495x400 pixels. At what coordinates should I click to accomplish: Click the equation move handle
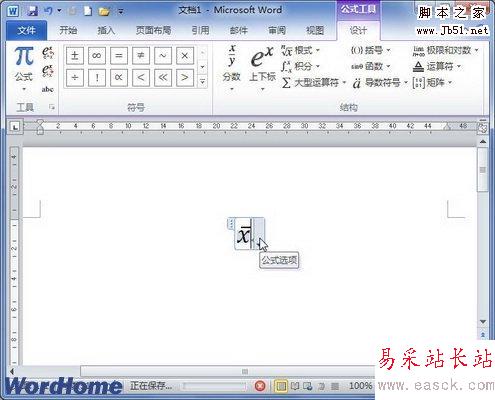(x=231, y=223)
